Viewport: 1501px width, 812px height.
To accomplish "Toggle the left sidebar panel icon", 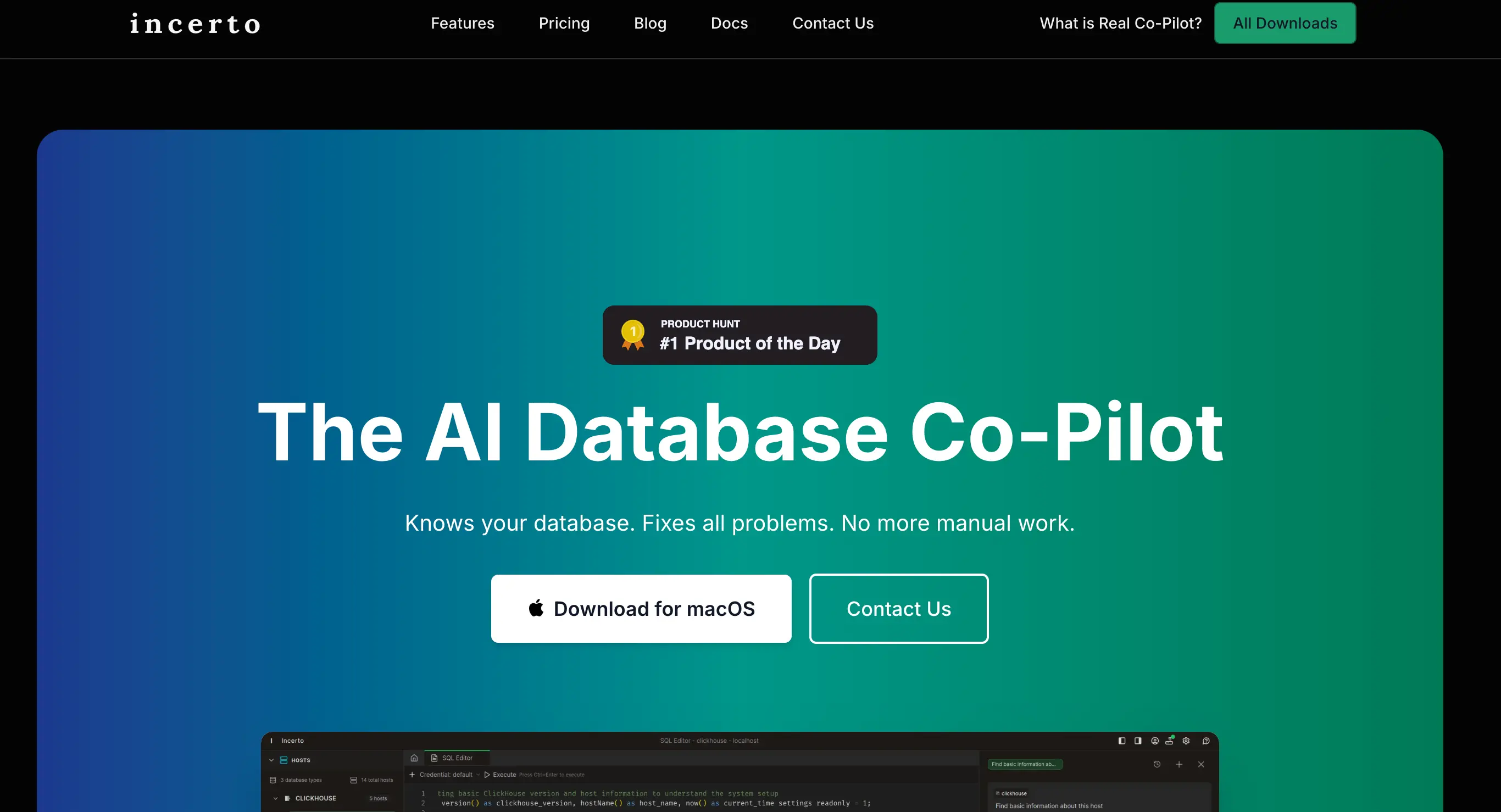I will (1122, 741).
